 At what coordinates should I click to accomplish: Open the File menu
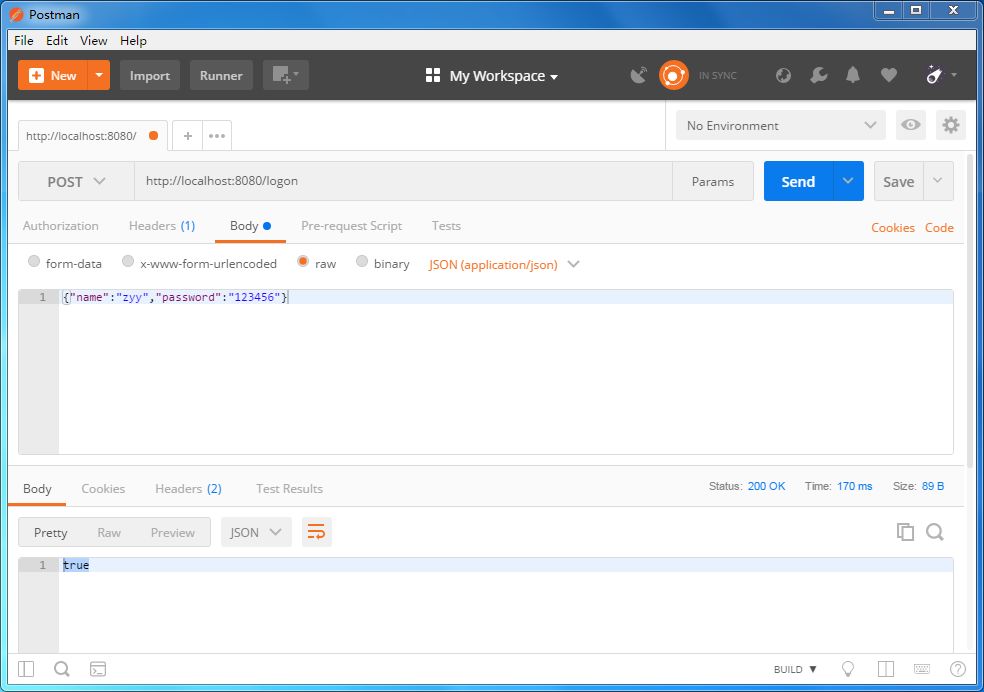tap(24, 40)
